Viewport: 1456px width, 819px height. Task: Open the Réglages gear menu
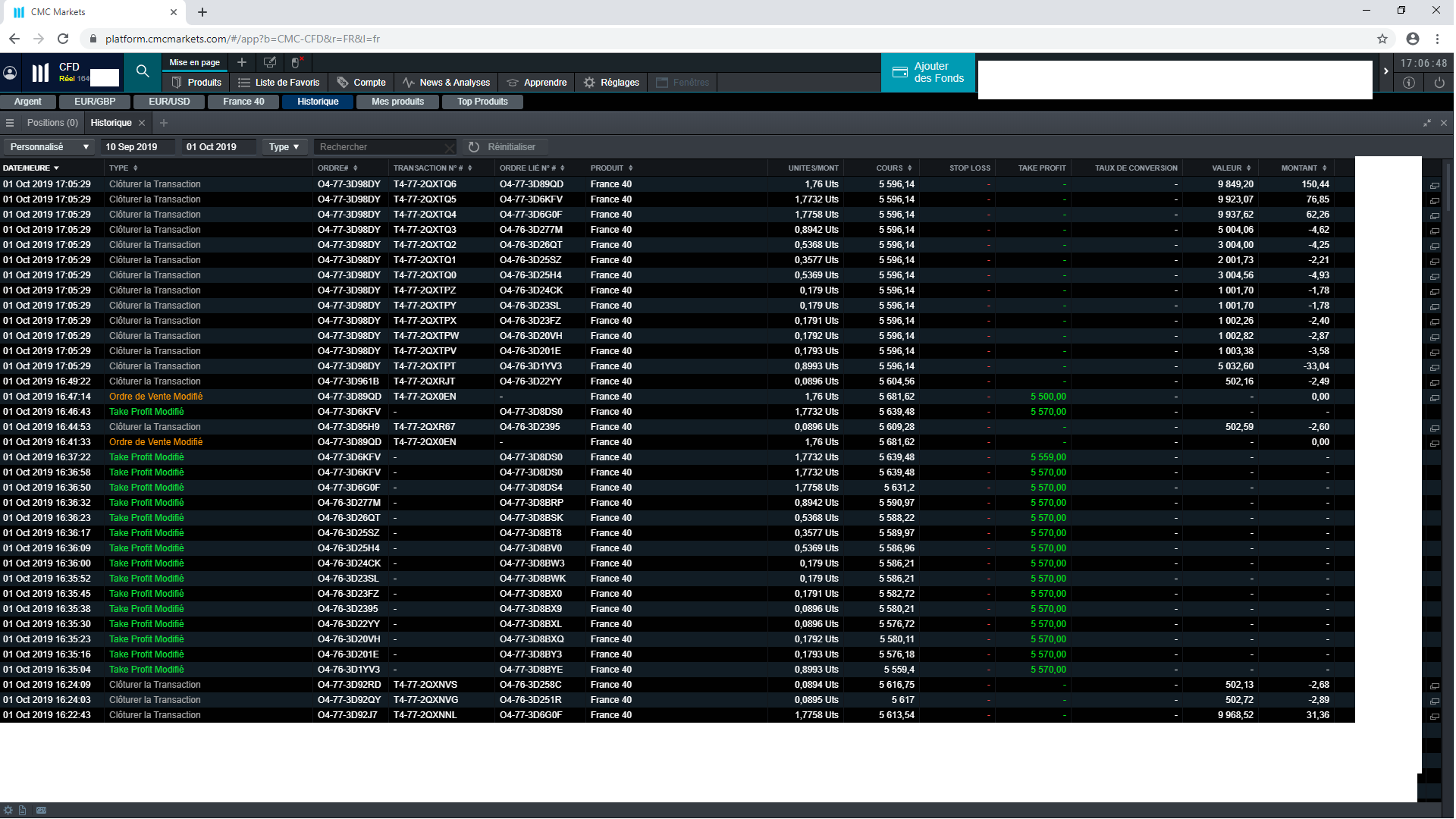coord(611,83)
